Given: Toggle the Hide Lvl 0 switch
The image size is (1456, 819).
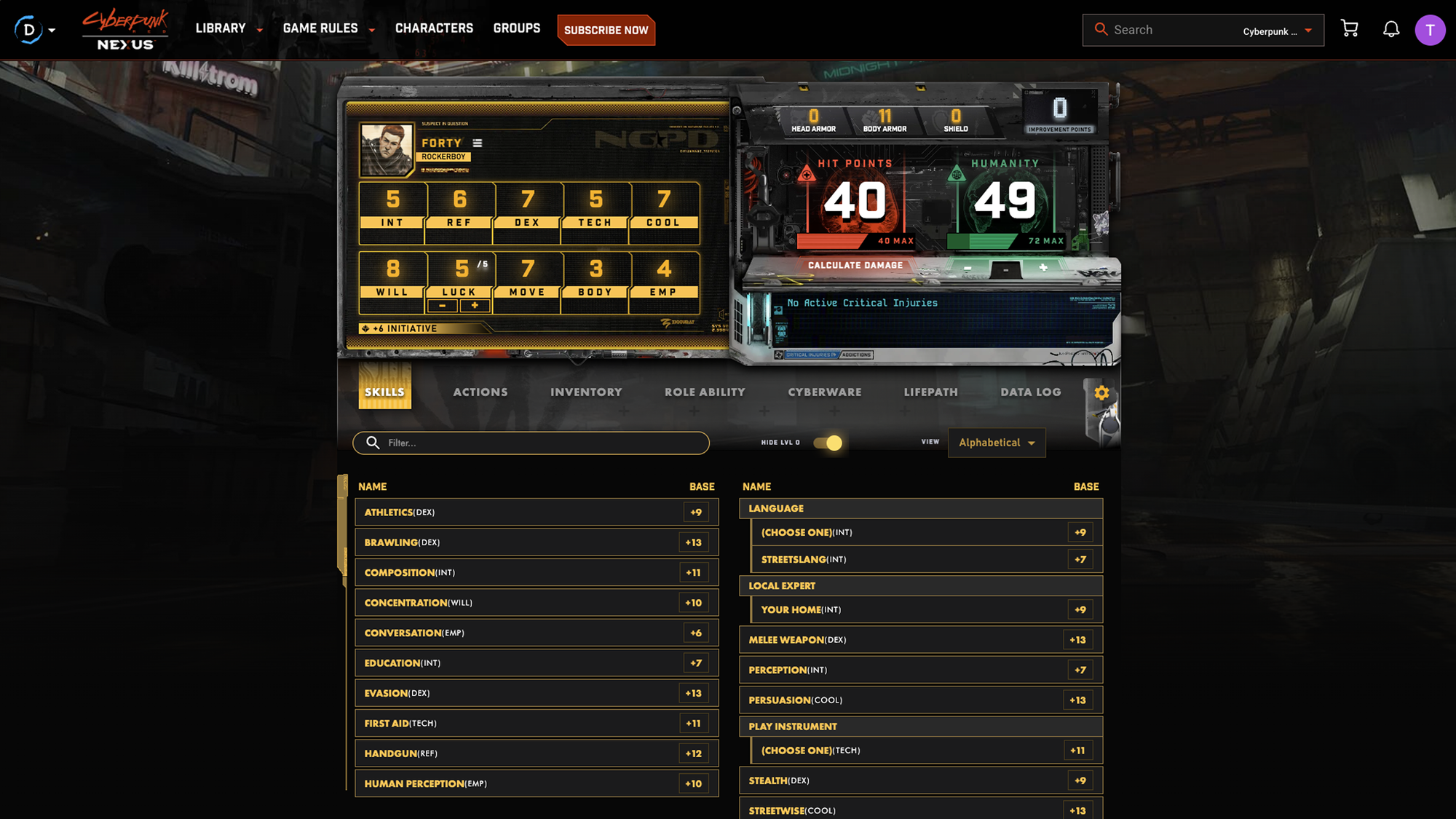Looking at the screenshot, I should (x=828, y=443).
